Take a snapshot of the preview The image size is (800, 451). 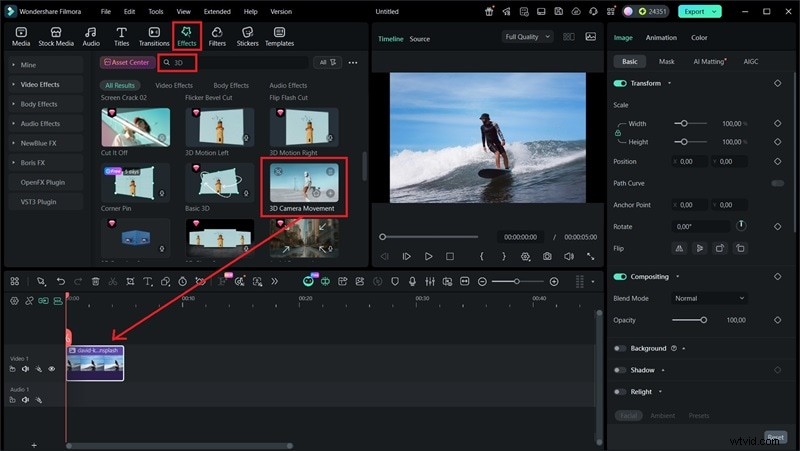tap(547, 256)
